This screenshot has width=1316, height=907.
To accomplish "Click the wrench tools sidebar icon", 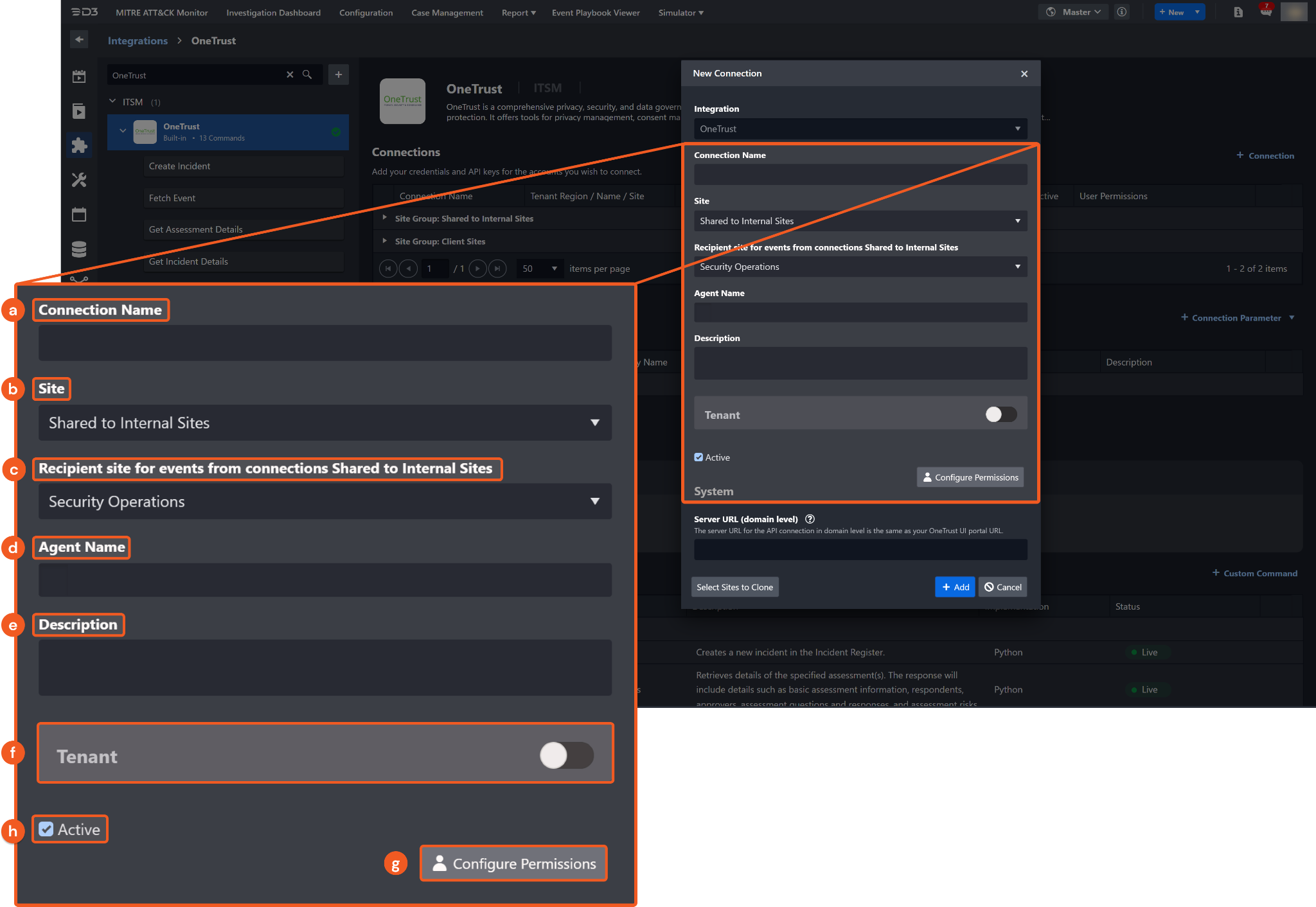I will pos(79,180).
